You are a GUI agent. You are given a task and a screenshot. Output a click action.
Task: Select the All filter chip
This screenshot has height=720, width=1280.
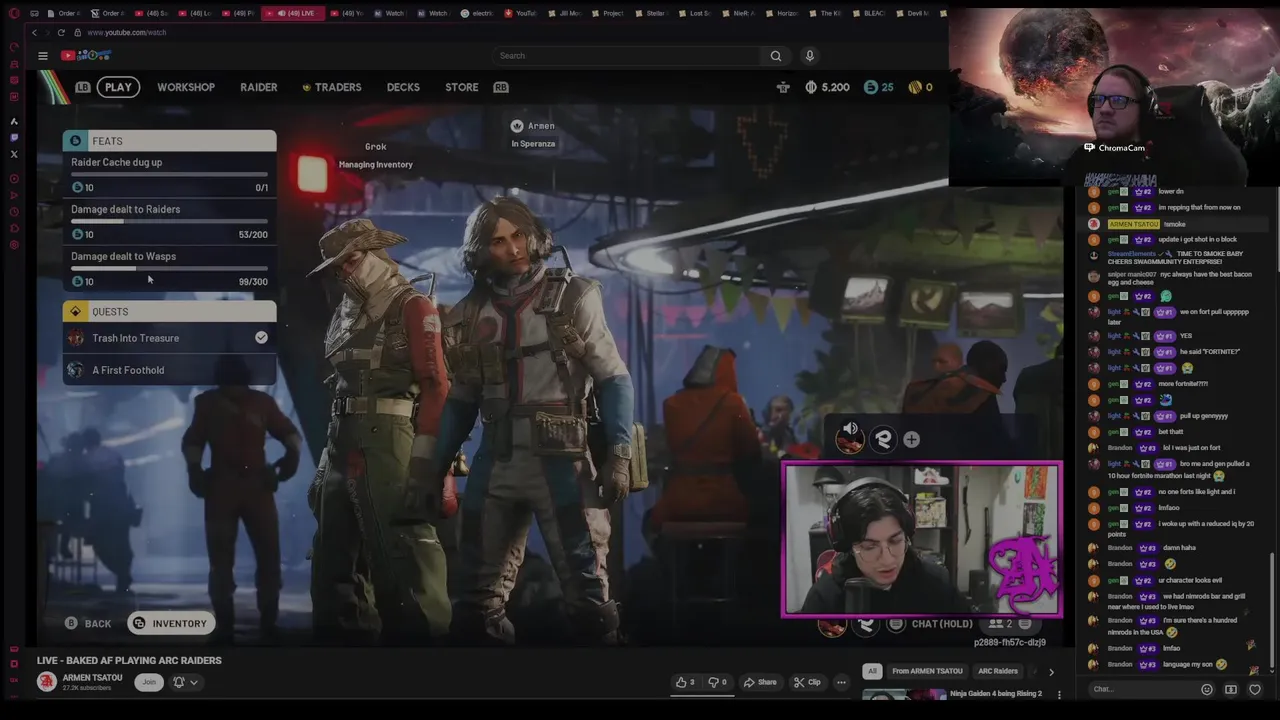pos(872,671)
